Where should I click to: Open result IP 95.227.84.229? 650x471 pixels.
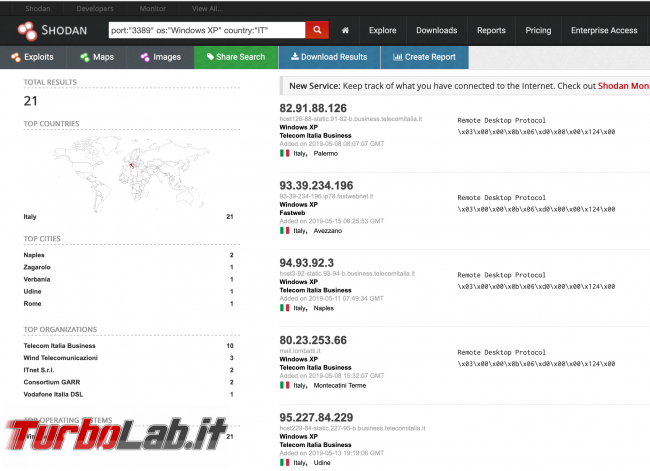pyautogui.click(x=316, y=418)
